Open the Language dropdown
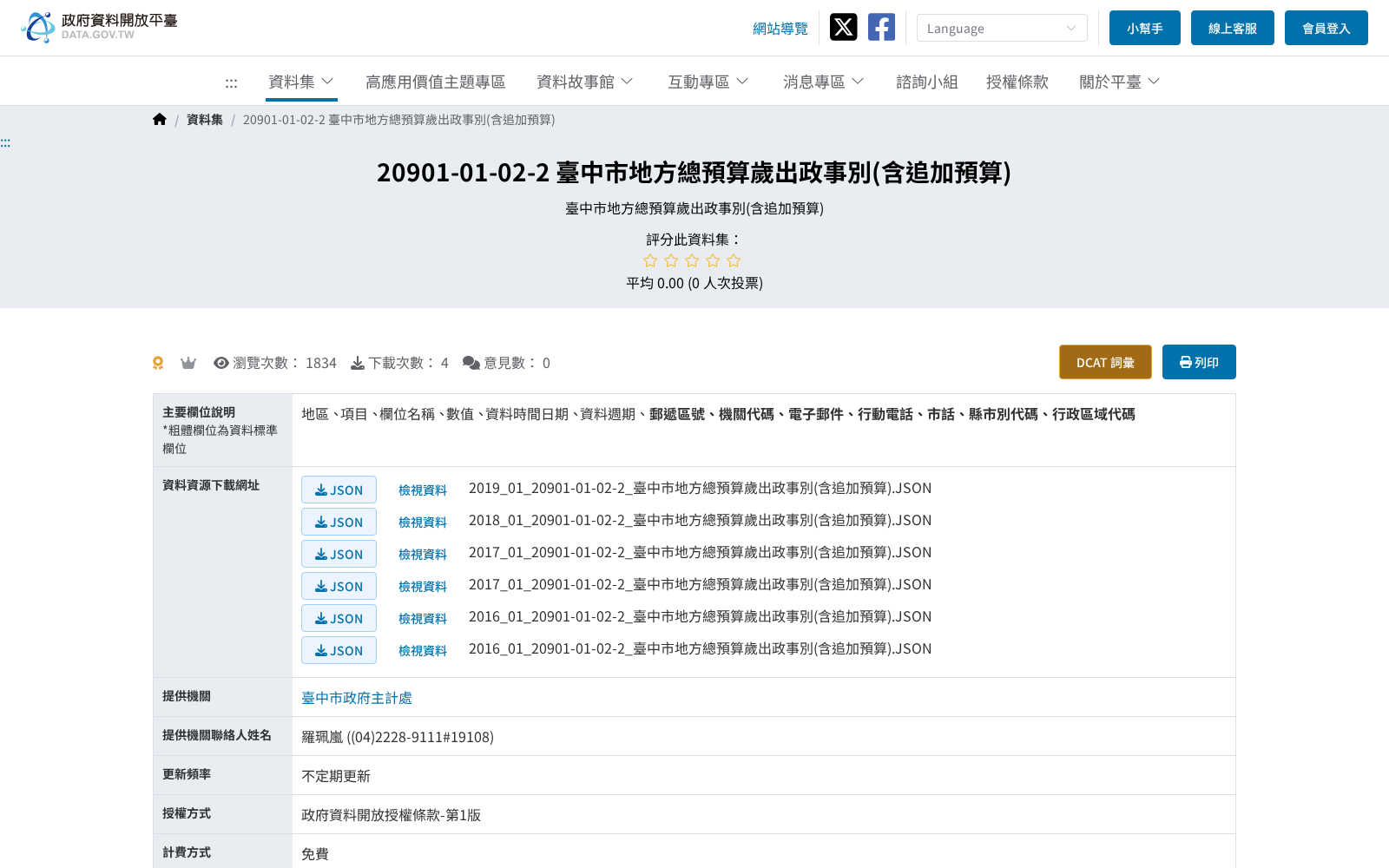This screenshot has height=868, width=1389. coord(1002,28)
